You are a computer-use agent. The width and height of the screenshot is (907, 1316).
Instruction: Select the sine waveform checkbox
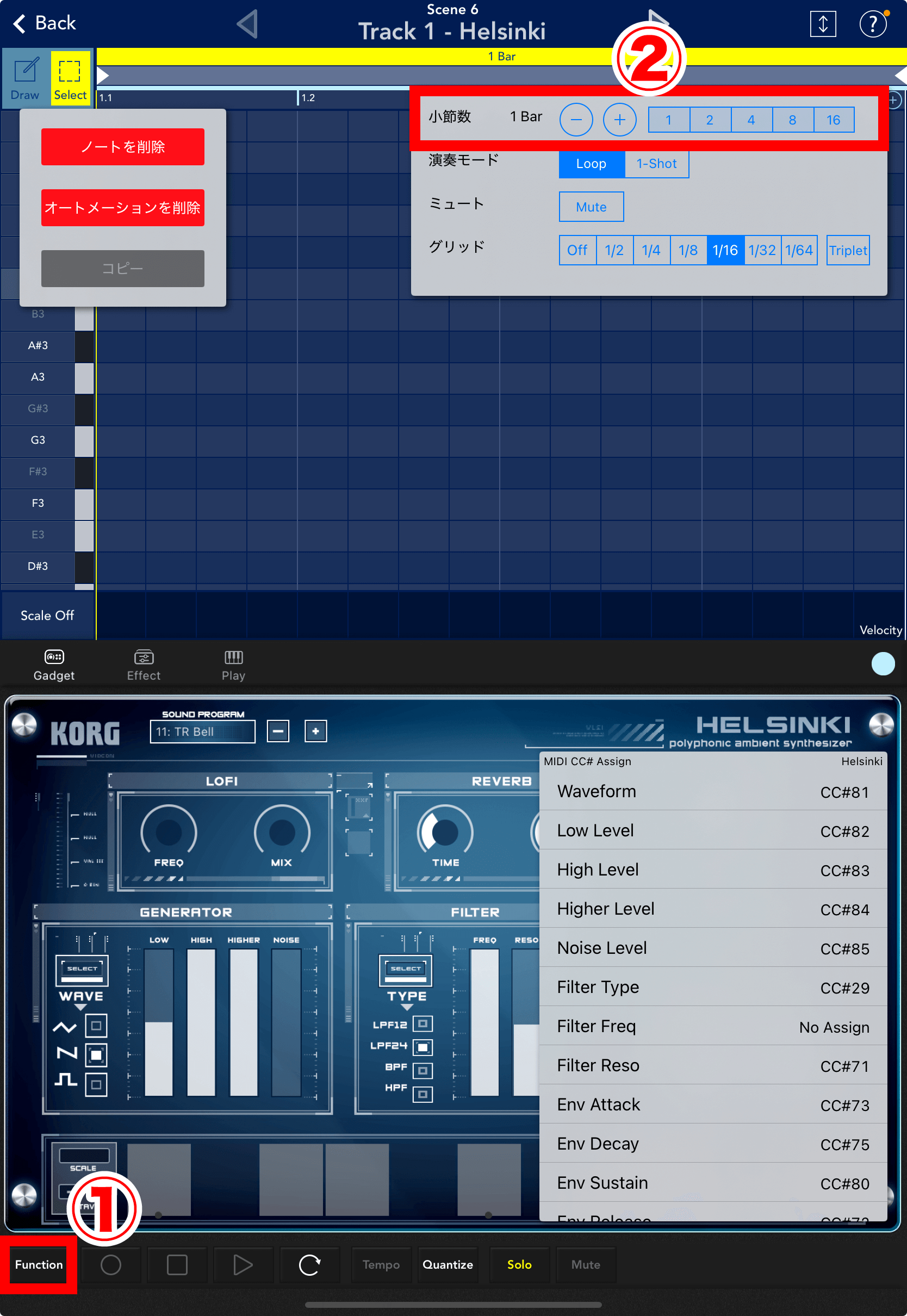96,1026
